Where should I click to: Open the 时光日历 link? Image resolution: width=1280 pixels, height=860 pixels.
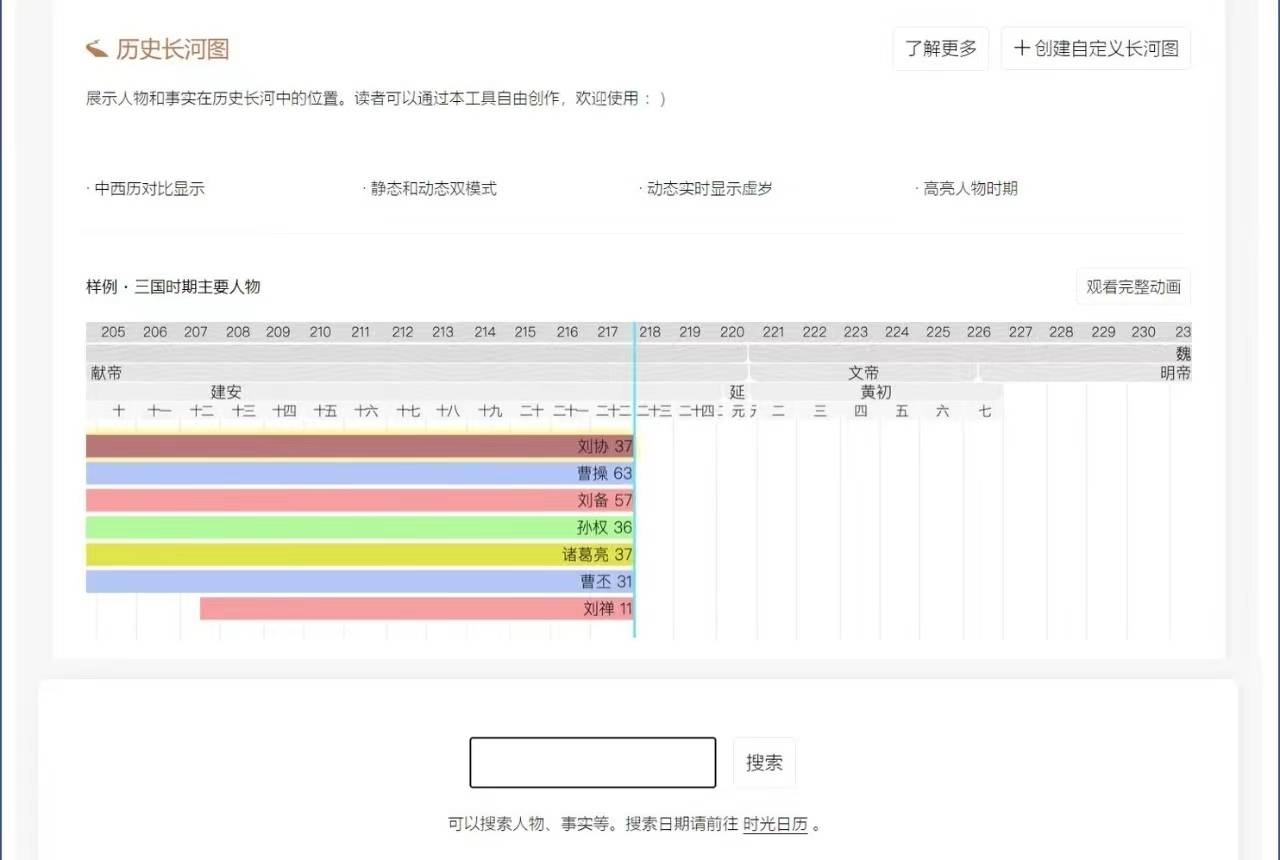click(x=775, y=825)
